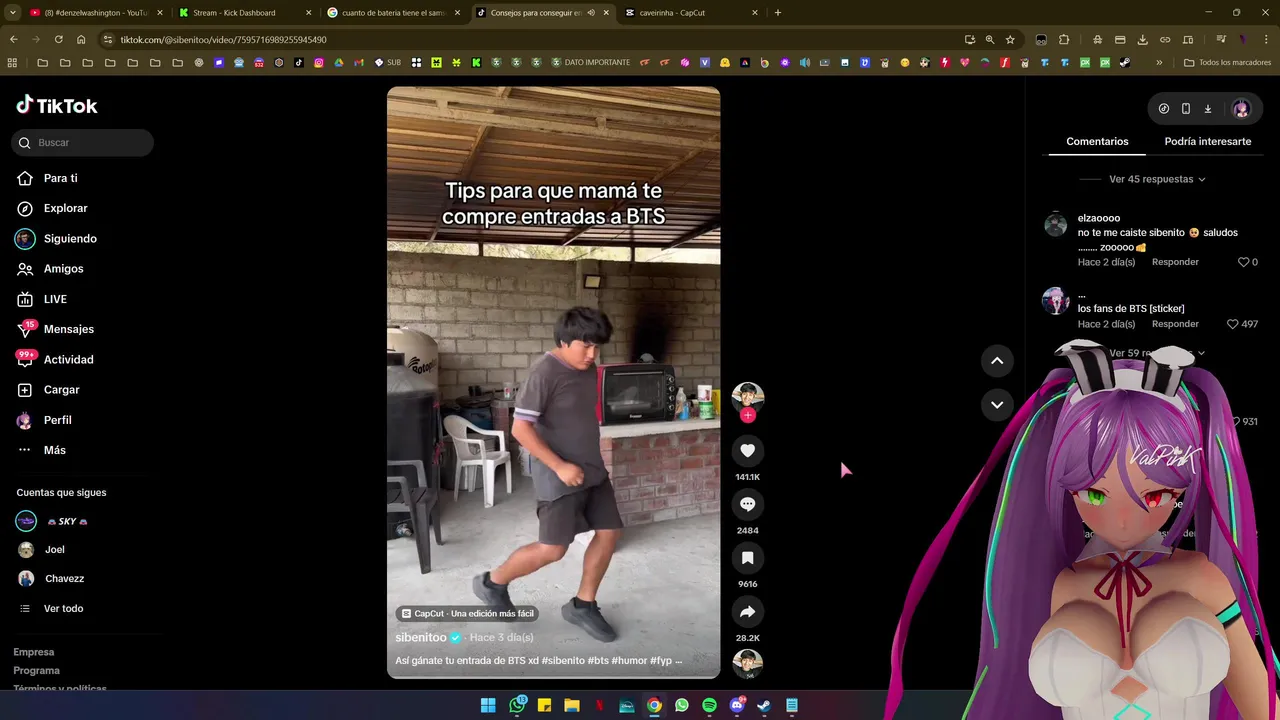Open Empresa footer link
Image resolution: width=1280 pixels, height=720 pixels.
click(x=34, y=652)
